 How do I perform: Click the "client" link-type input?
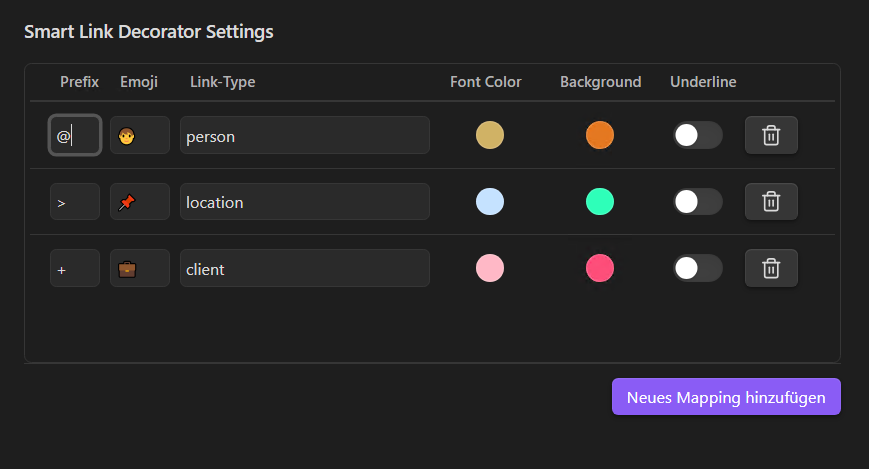304,268
